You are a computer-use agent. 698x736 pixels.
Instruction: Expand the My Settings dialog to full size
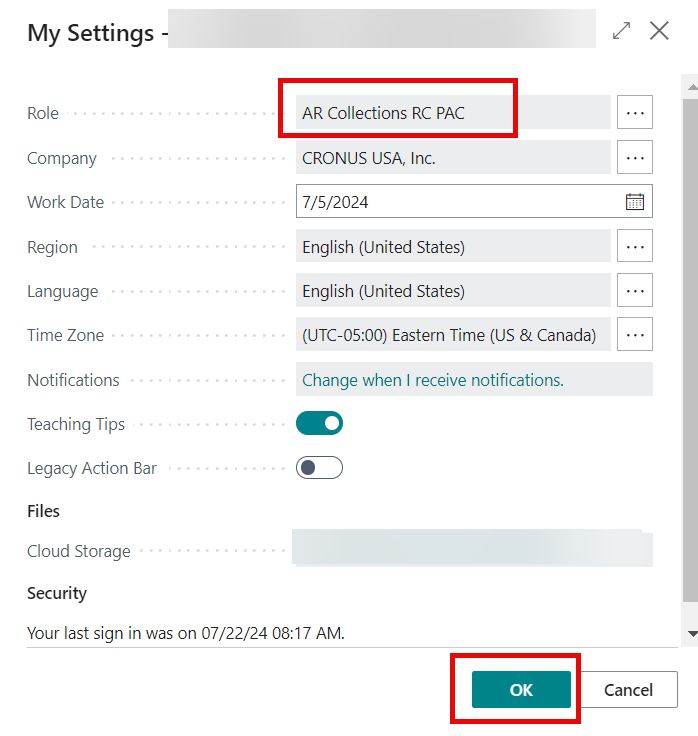point(621,31)
